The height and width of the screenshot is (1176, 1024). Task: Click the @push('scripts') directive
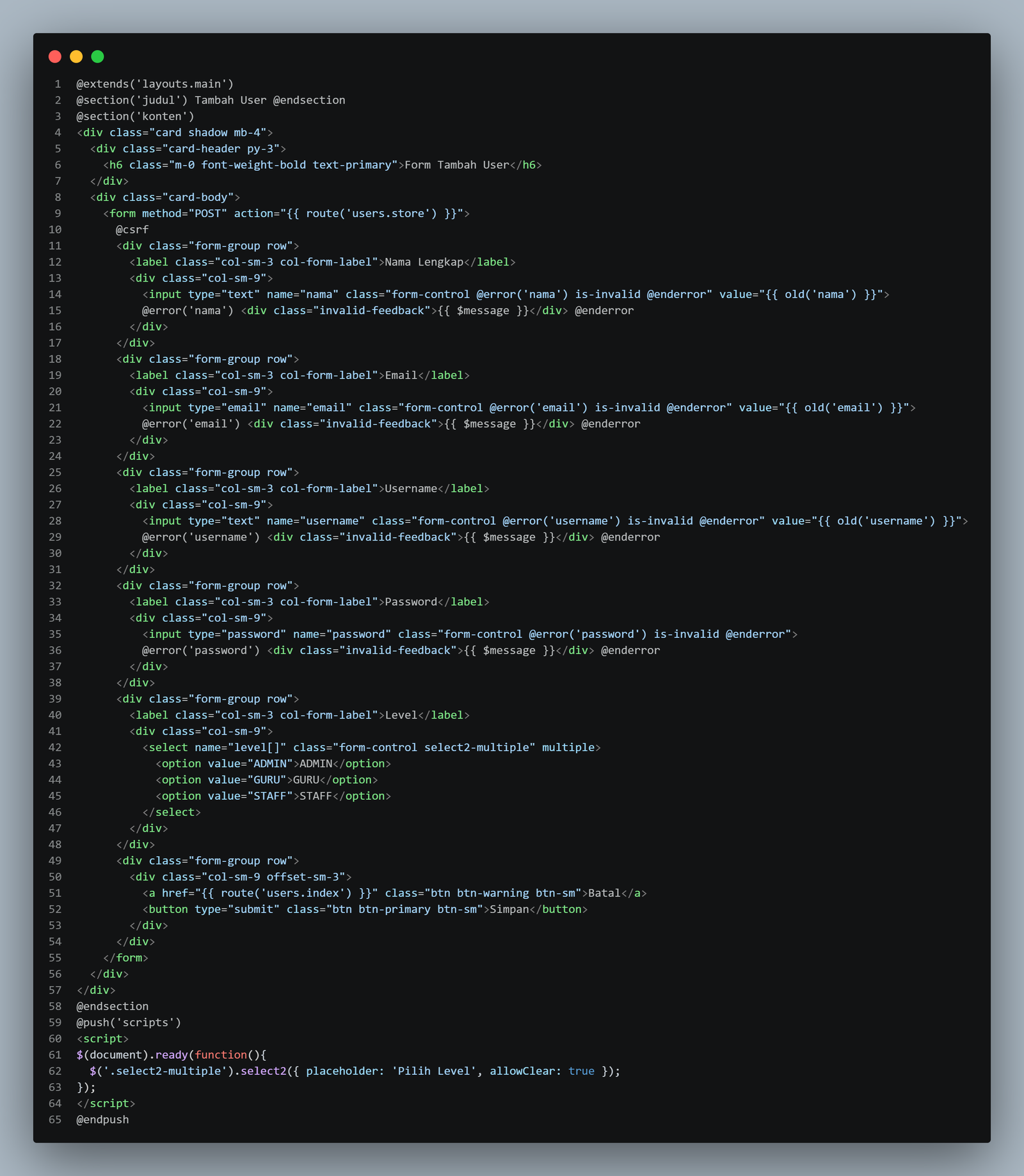coord(129,1022)
